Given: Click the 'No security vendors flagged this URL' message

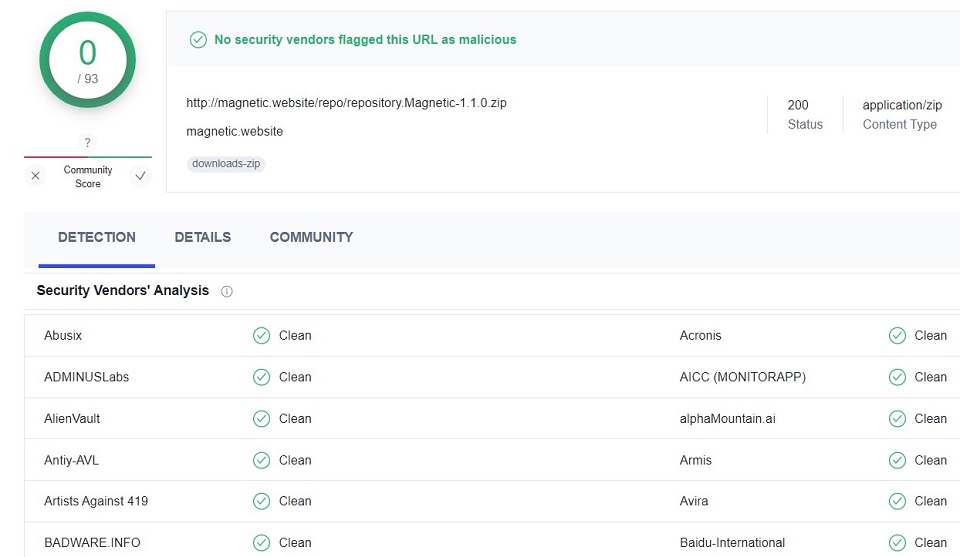Looking at the screenshot, I should point(365,40).
